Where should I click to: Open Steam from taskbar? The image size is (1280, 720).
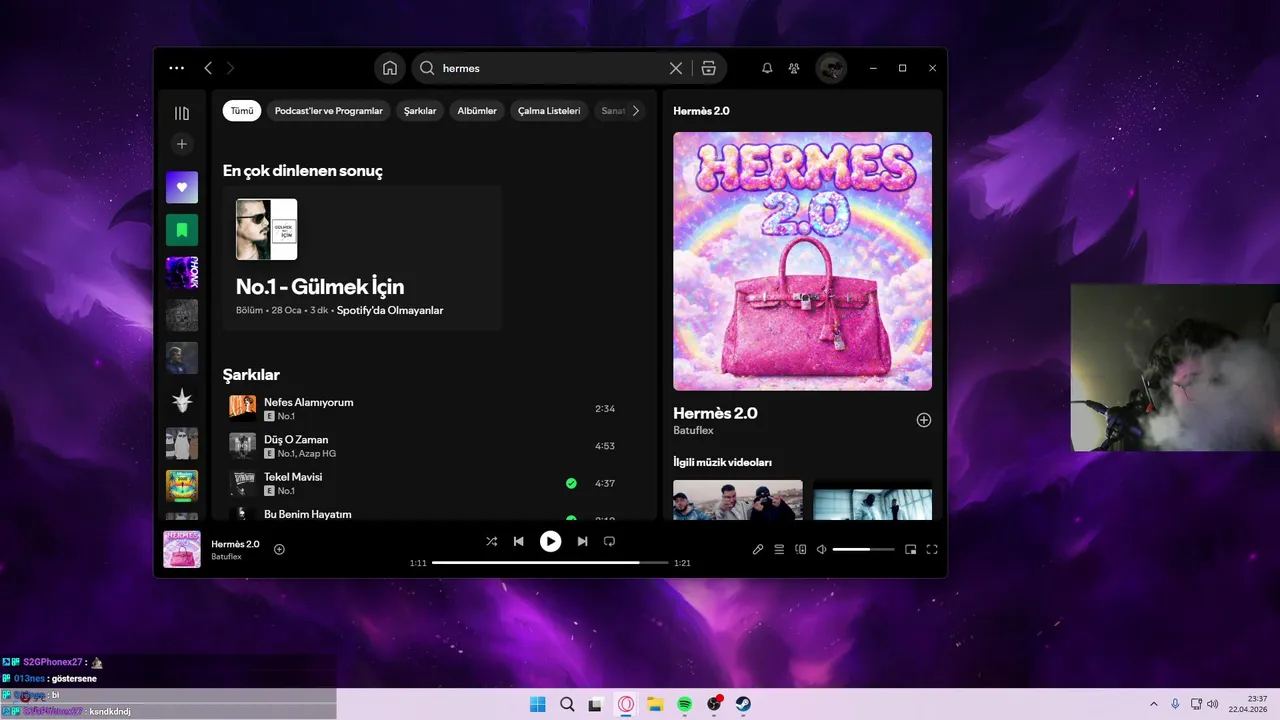click(x=744, y=704)
